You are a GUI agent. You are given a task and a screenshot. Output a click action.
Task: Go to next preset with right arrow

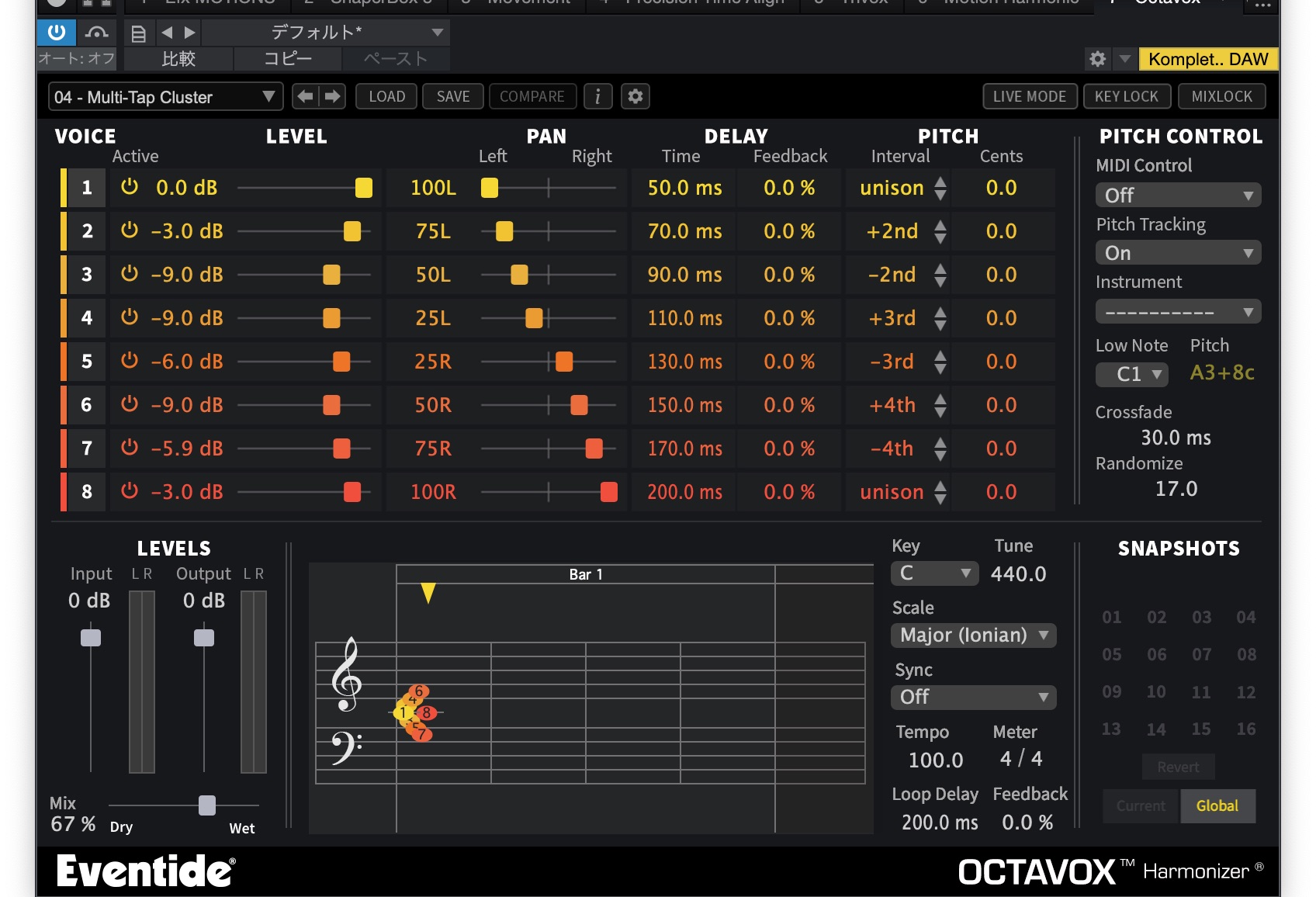tap(333, 97)
